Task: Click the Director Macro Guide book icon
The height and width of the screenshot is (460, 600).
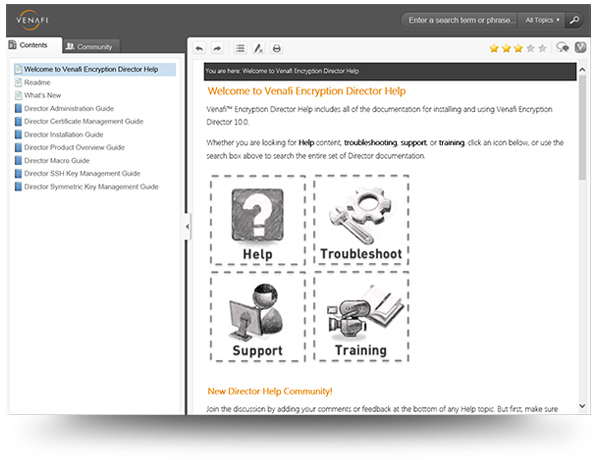Action: click(x=18, y=160)
